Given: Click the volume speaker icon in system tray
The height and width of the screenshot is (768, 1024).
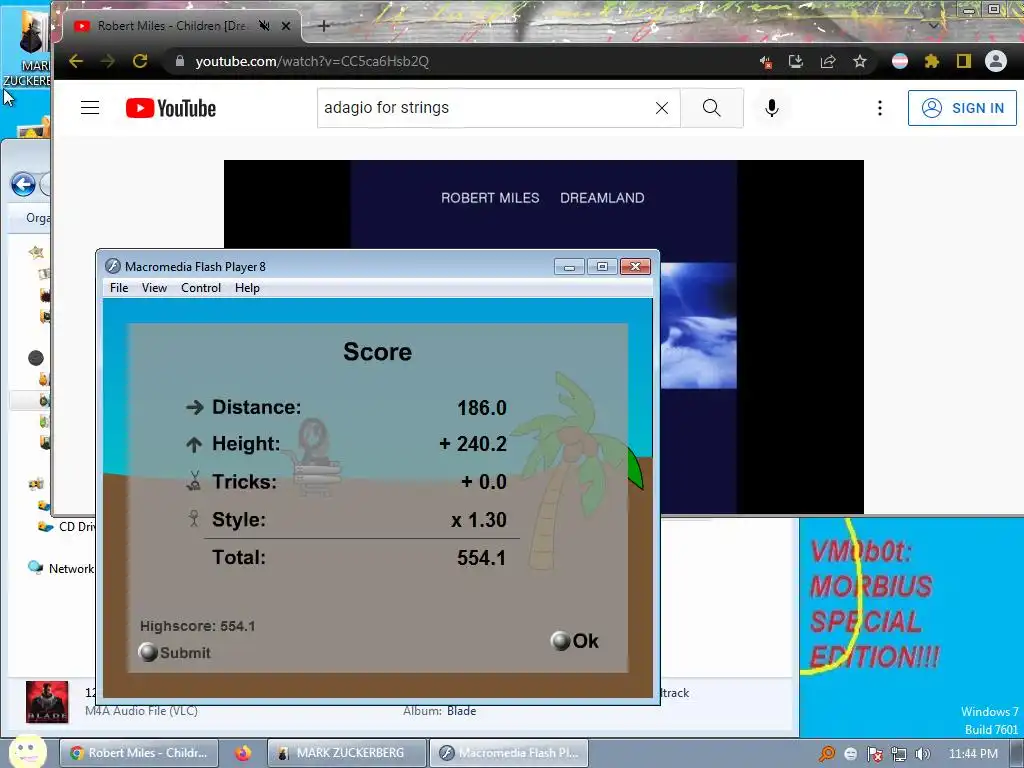Looking at the screenshot, I should pos(923,754).
